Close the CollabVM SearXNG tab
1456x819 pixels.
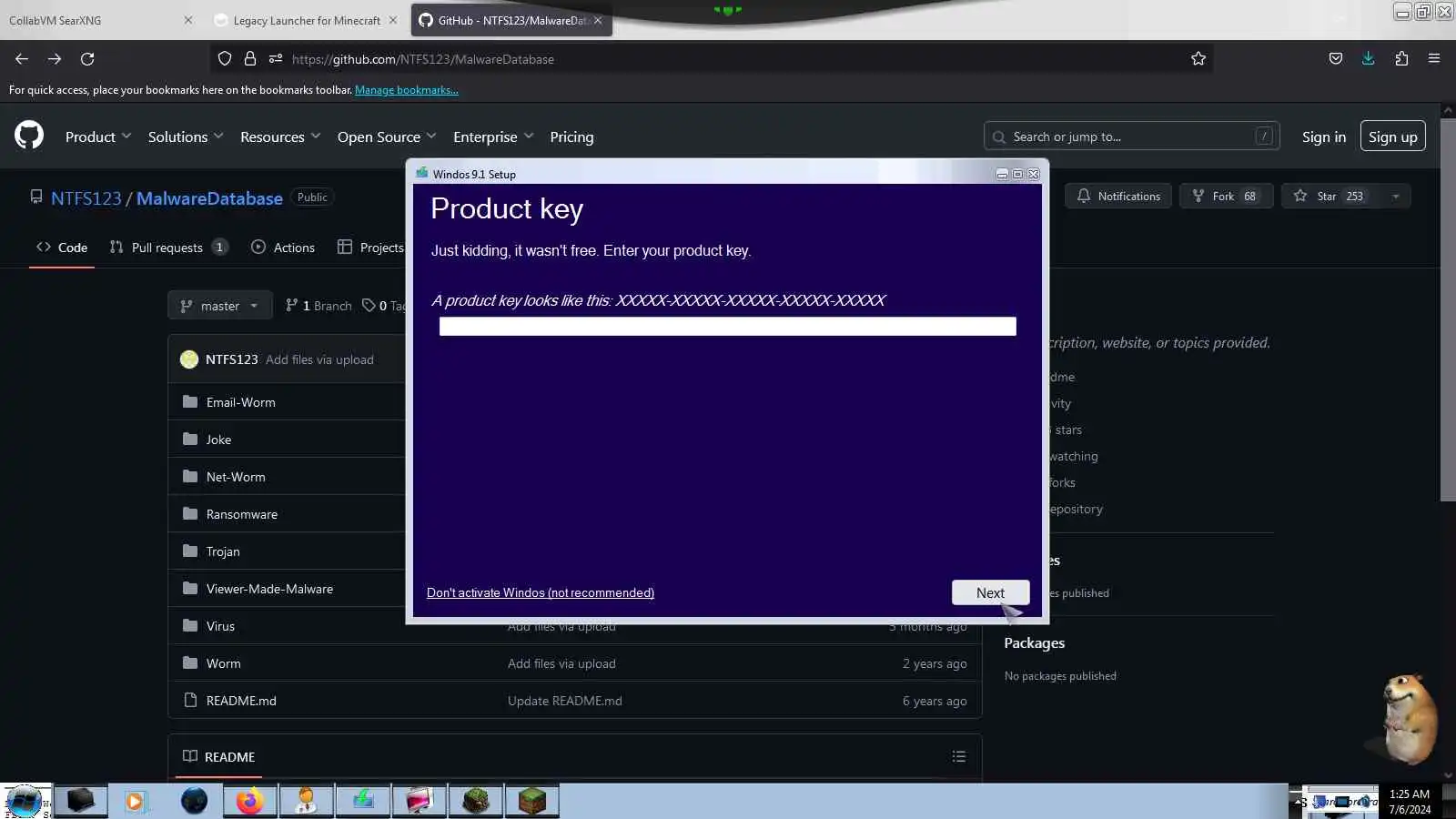click(x=188, y=20)
